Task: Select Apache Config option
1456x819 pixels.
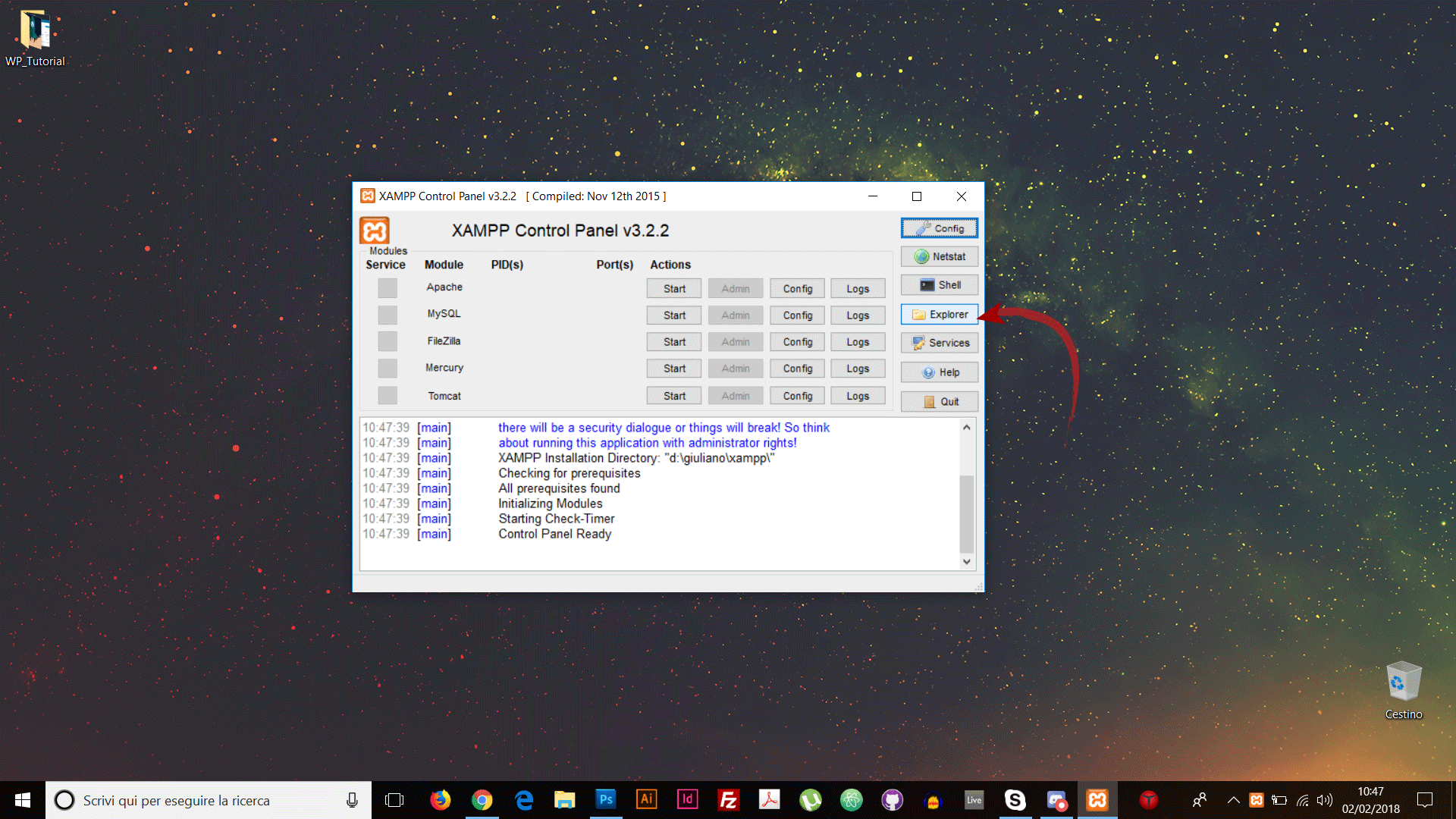Action: [798, 287]
